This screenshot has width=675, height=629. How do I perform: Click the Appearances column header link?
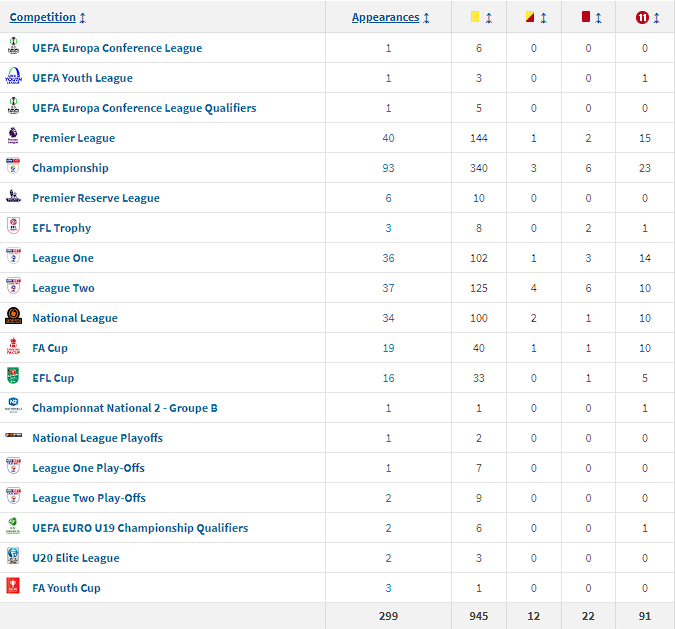[385, 17]
